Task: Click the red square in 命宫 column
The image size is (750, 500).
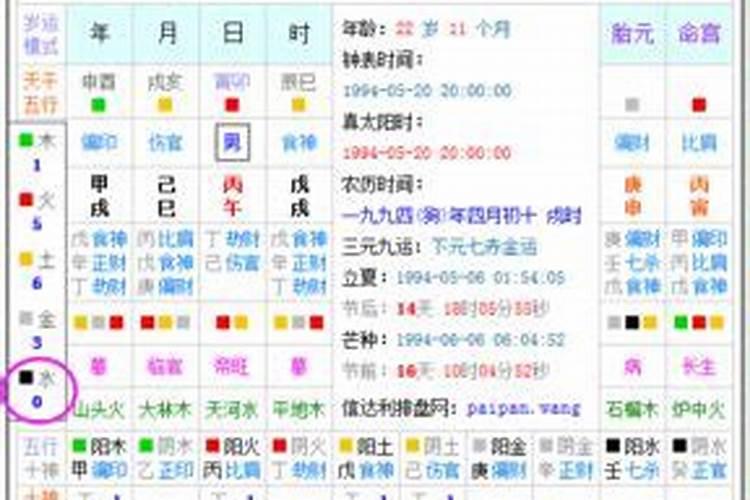Action: pyautogui.click(x=699, y=104)
